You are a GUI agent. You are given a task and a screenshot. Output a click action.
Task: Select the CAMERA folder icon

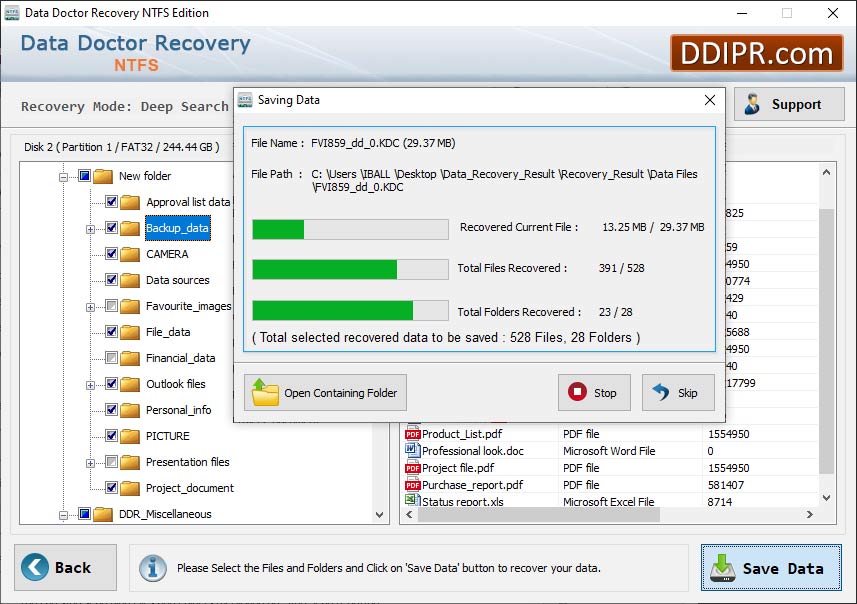[130, 254]
